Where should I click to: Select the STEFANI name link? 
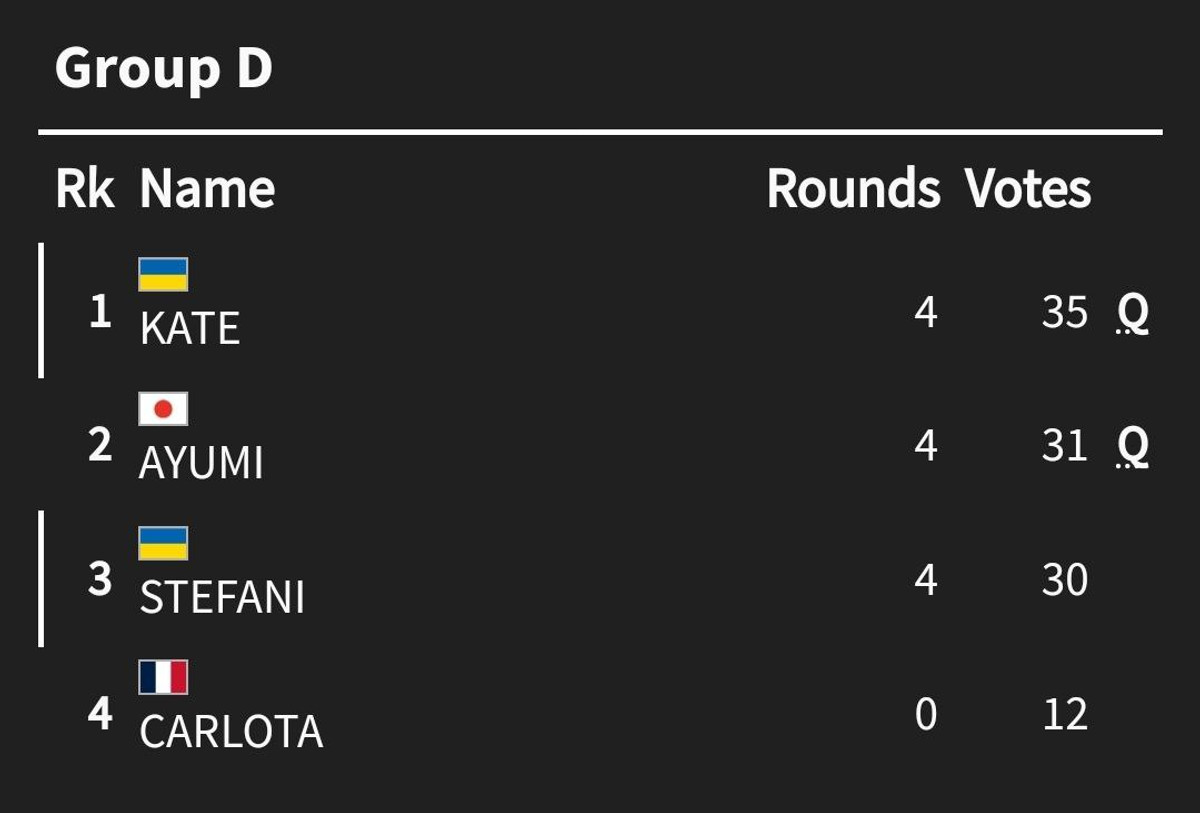point(222,597)
